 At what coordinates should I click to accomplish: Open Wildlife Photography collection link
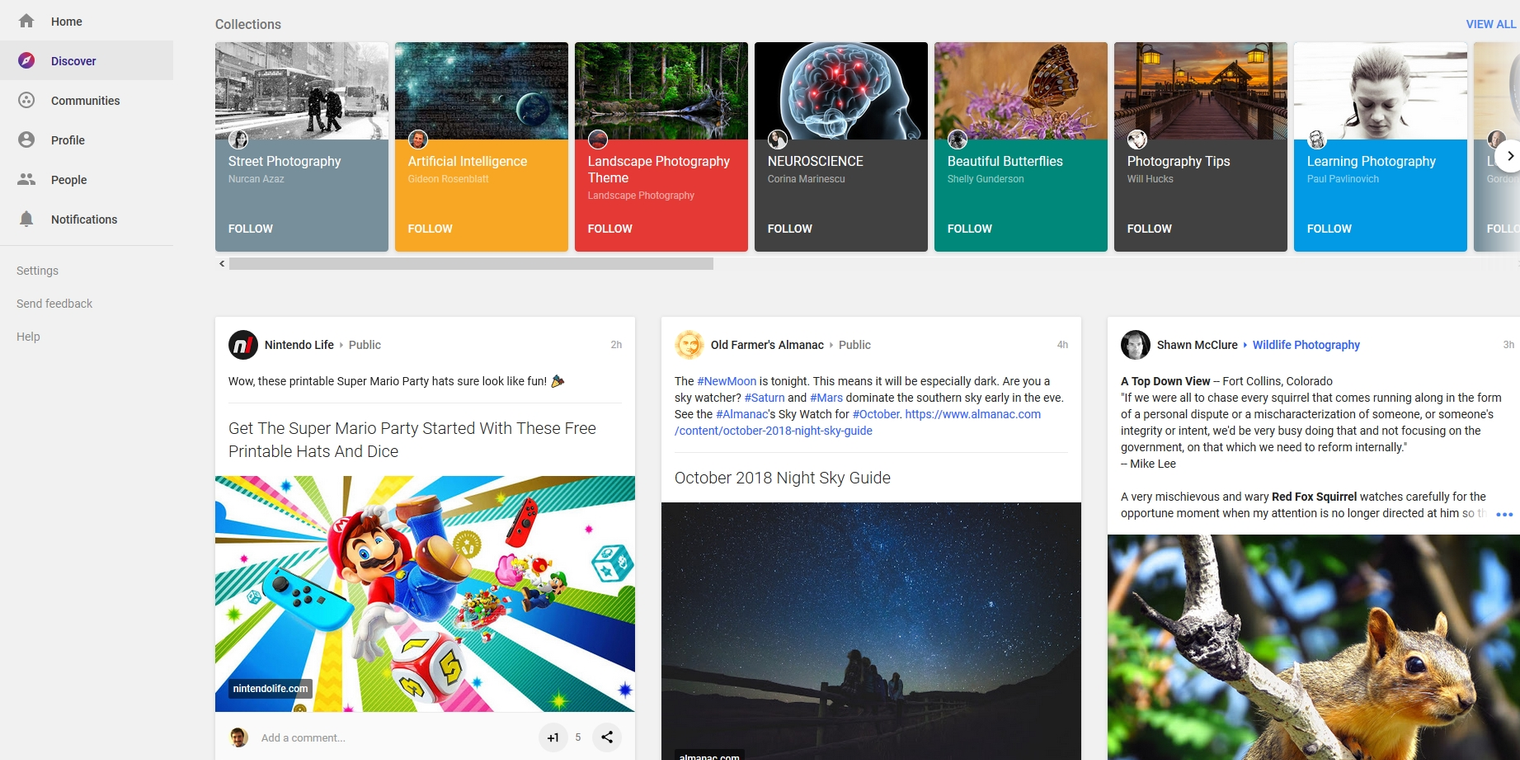pyautogui.click(x=1306, y=345)
